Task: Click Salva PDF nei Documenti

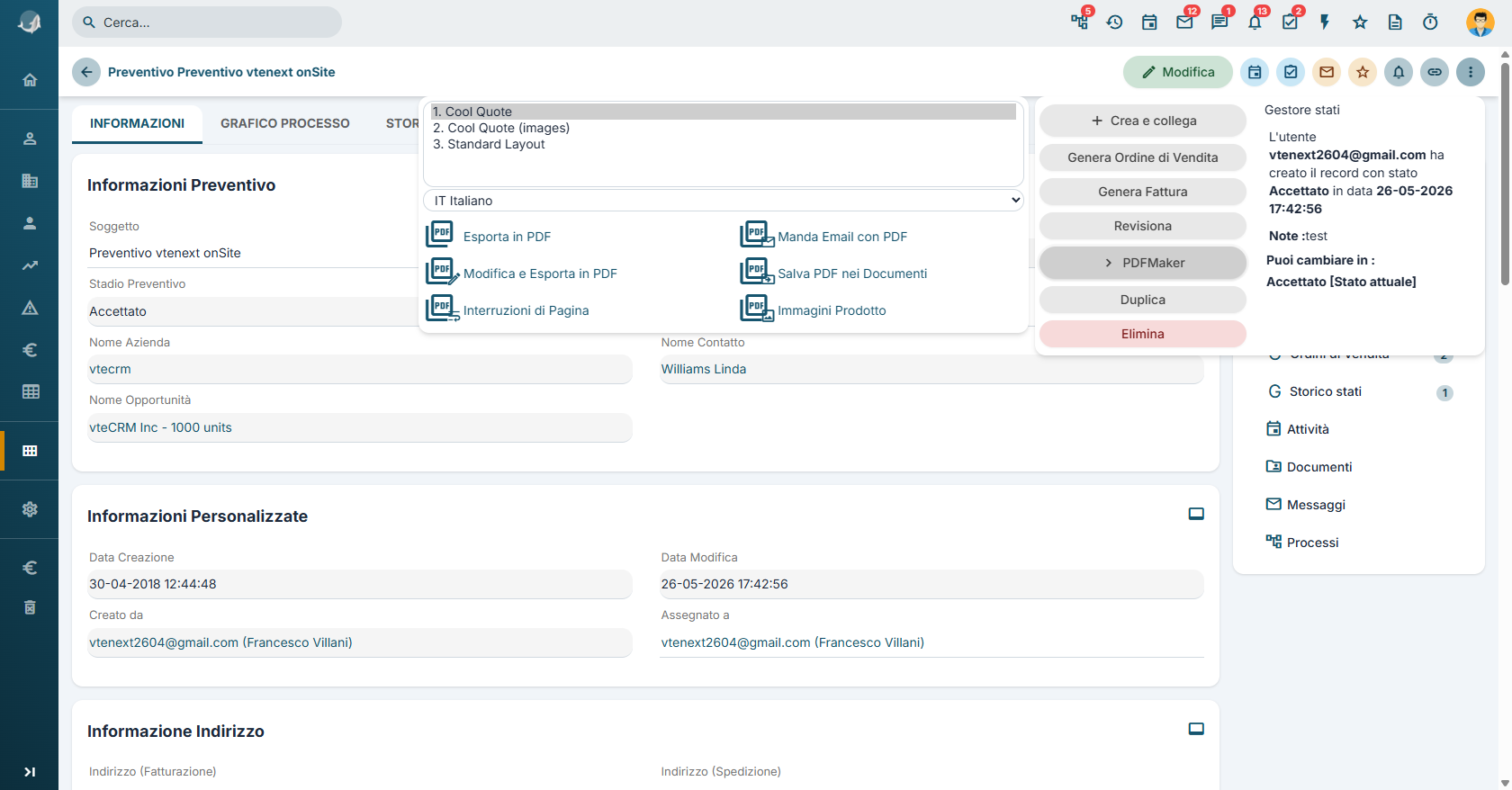Action: [851, 274]
